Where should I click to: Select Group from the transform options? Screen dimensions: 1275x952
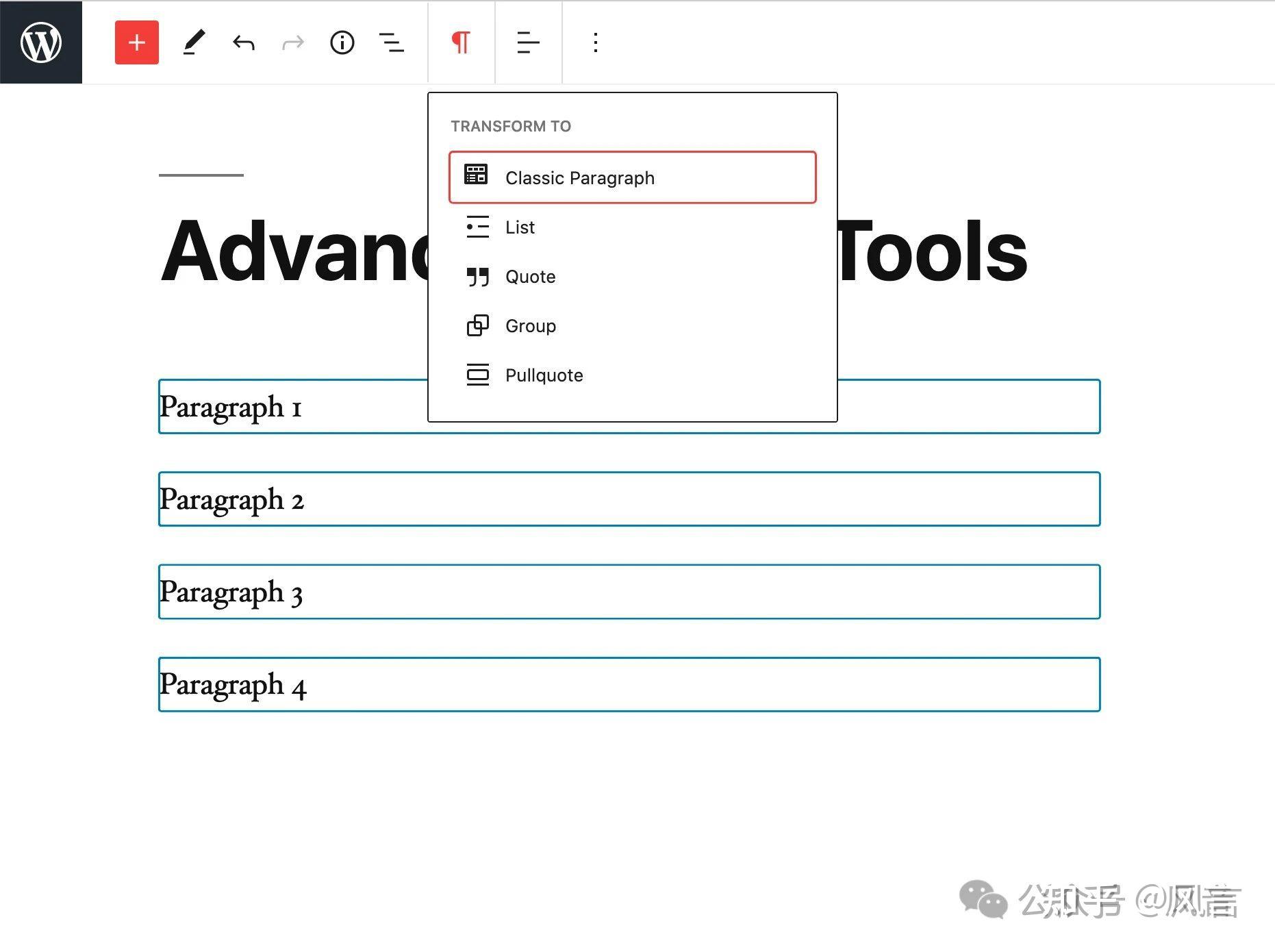[x=530, y=325]
